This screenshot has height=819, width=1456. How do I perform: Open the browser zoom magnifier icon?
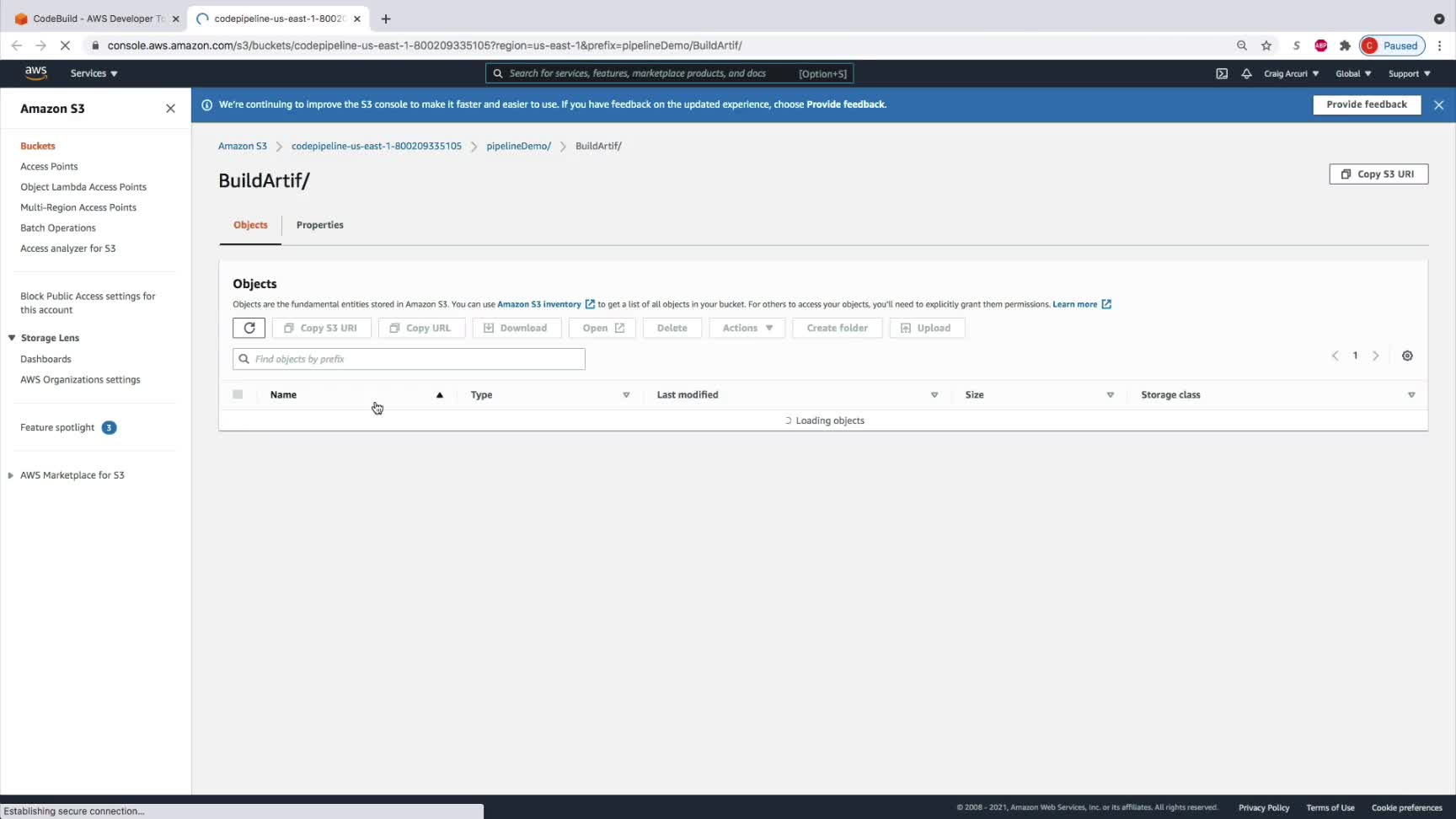coord(1242,45)
